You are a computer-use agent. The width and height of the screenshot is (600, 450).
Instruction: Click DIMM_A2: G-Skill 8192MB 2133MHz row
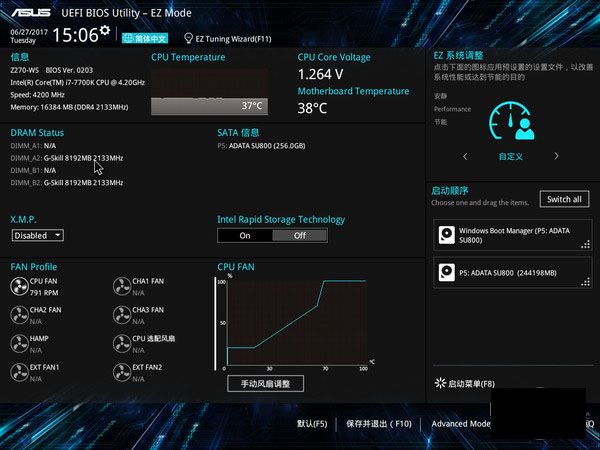click(67, 158)
